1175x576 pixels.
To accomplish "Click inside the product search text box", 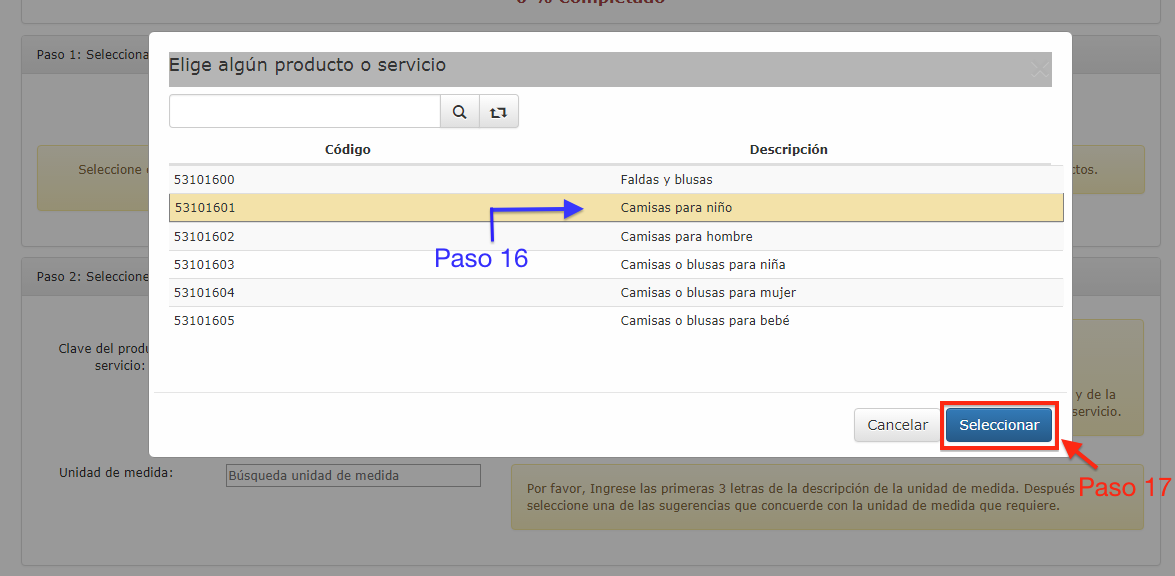I will (304, 112).
